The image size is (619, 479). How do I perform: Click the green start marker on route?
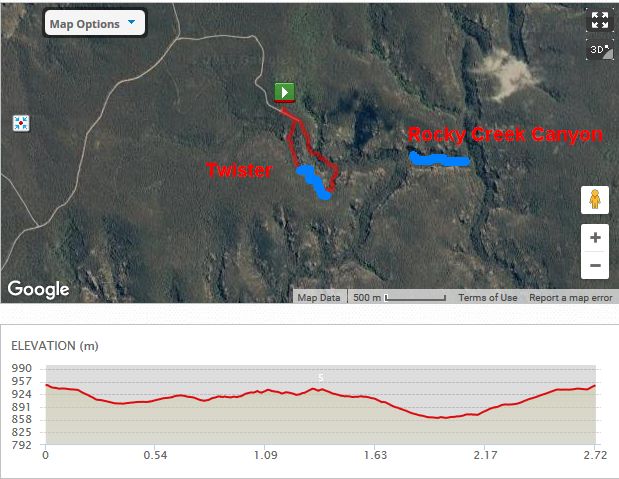pos(284,92)
